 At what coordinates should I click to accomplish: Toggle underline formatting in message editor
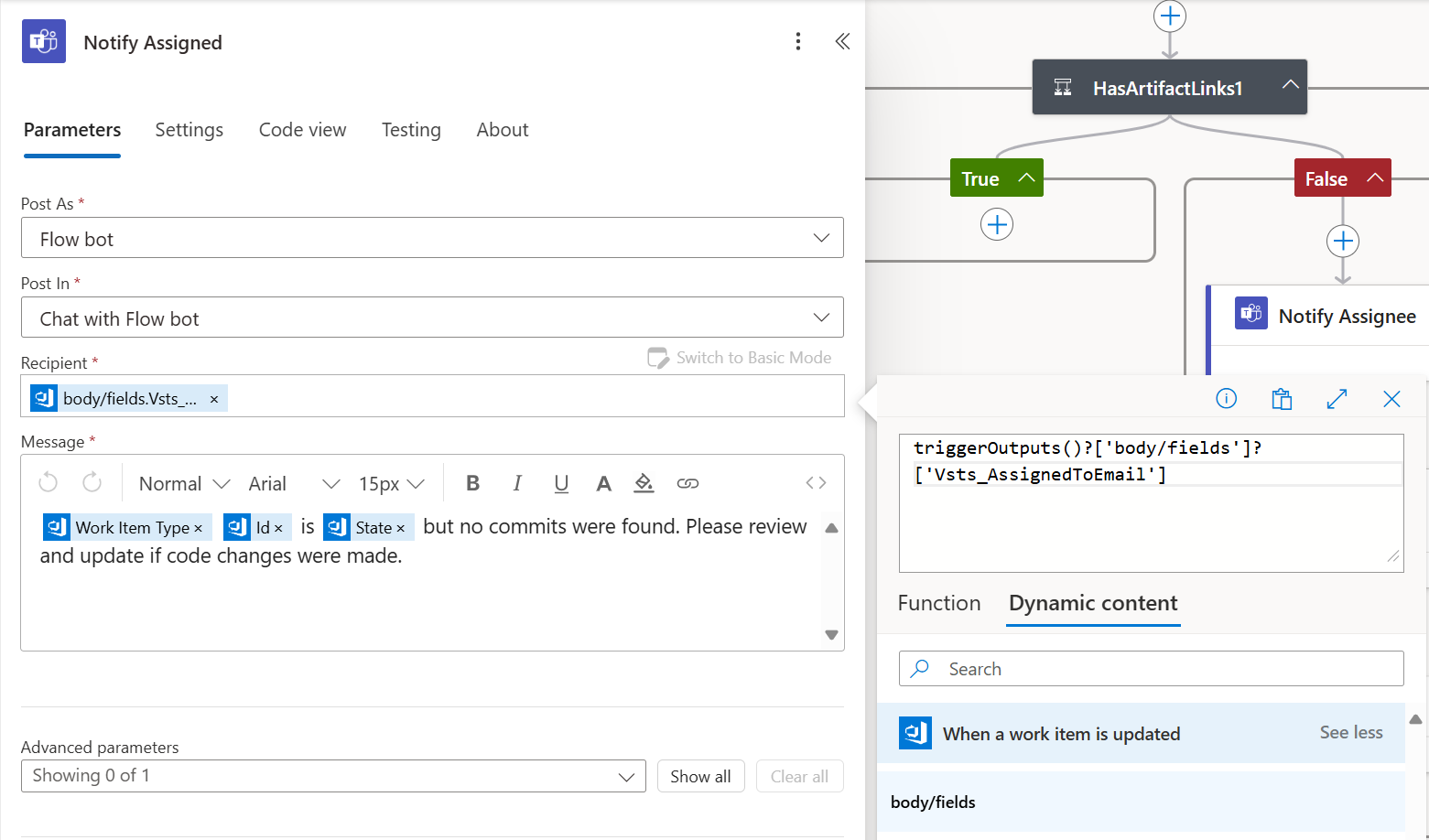click(x=561, y=483)
